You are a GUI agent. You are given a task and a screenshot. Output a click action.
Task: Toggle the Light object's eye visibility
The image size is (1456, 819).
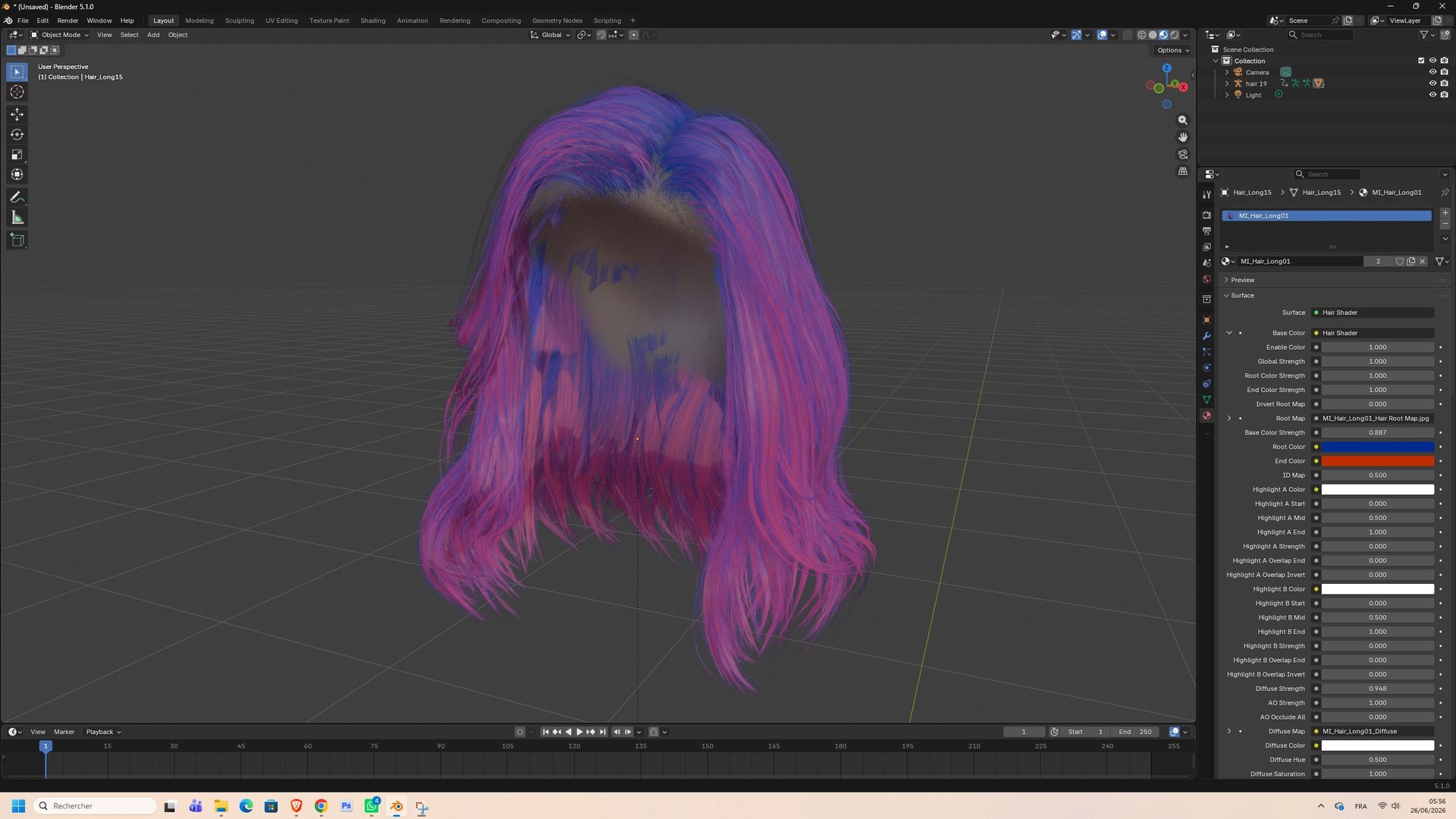coord(1432,95)
